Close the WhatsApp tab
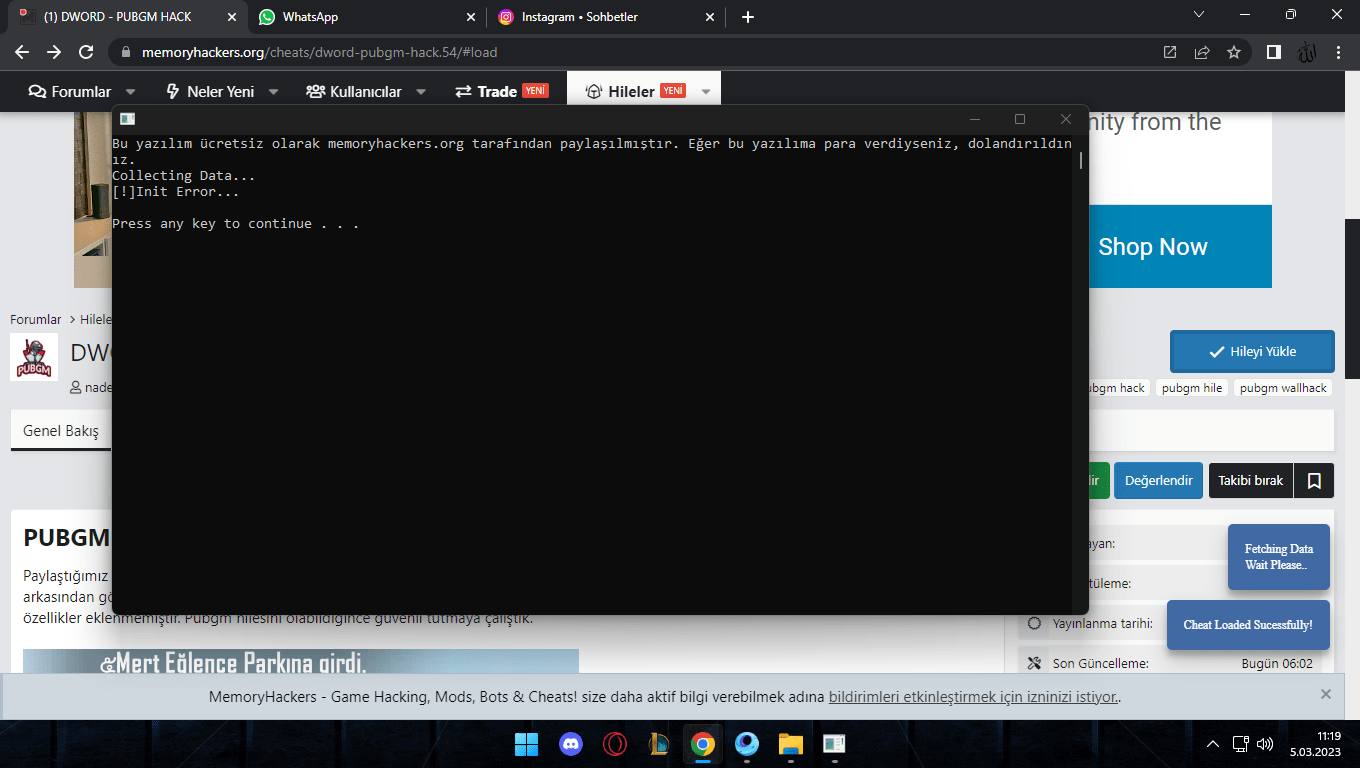Viewport: 1360px width, 768px height. pos(471,17)
